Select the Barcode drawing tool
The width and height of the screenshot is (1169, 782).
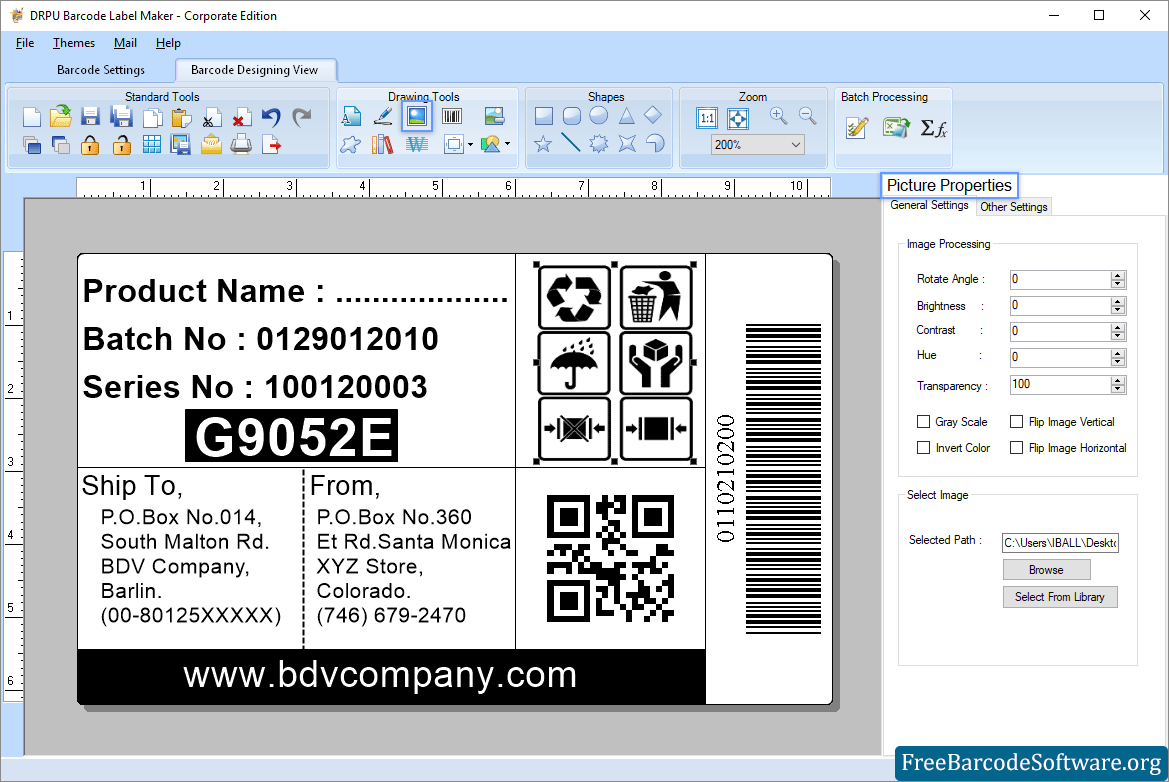(x=452, y=116)
